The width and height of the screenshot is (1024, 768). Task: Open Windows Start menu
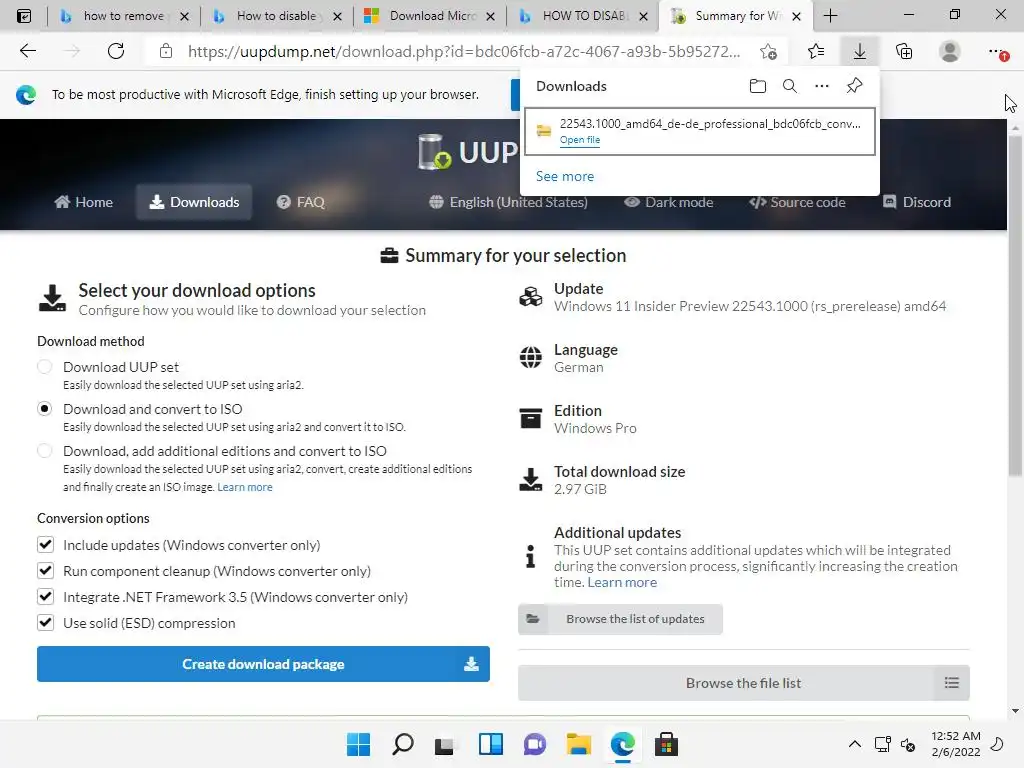pos(358,744)
